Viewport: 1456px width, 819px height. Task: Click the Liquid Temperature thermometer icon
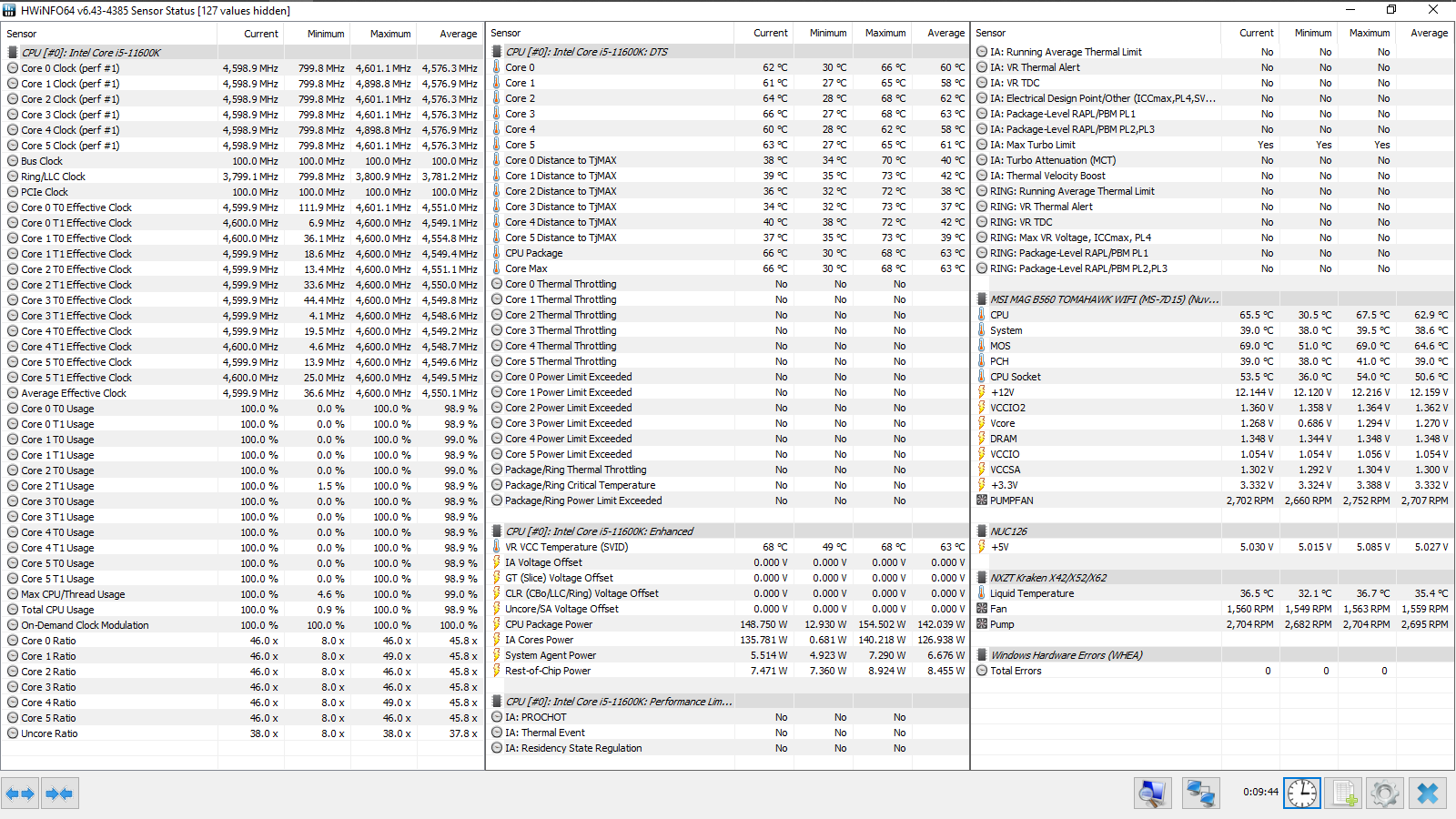982,593
